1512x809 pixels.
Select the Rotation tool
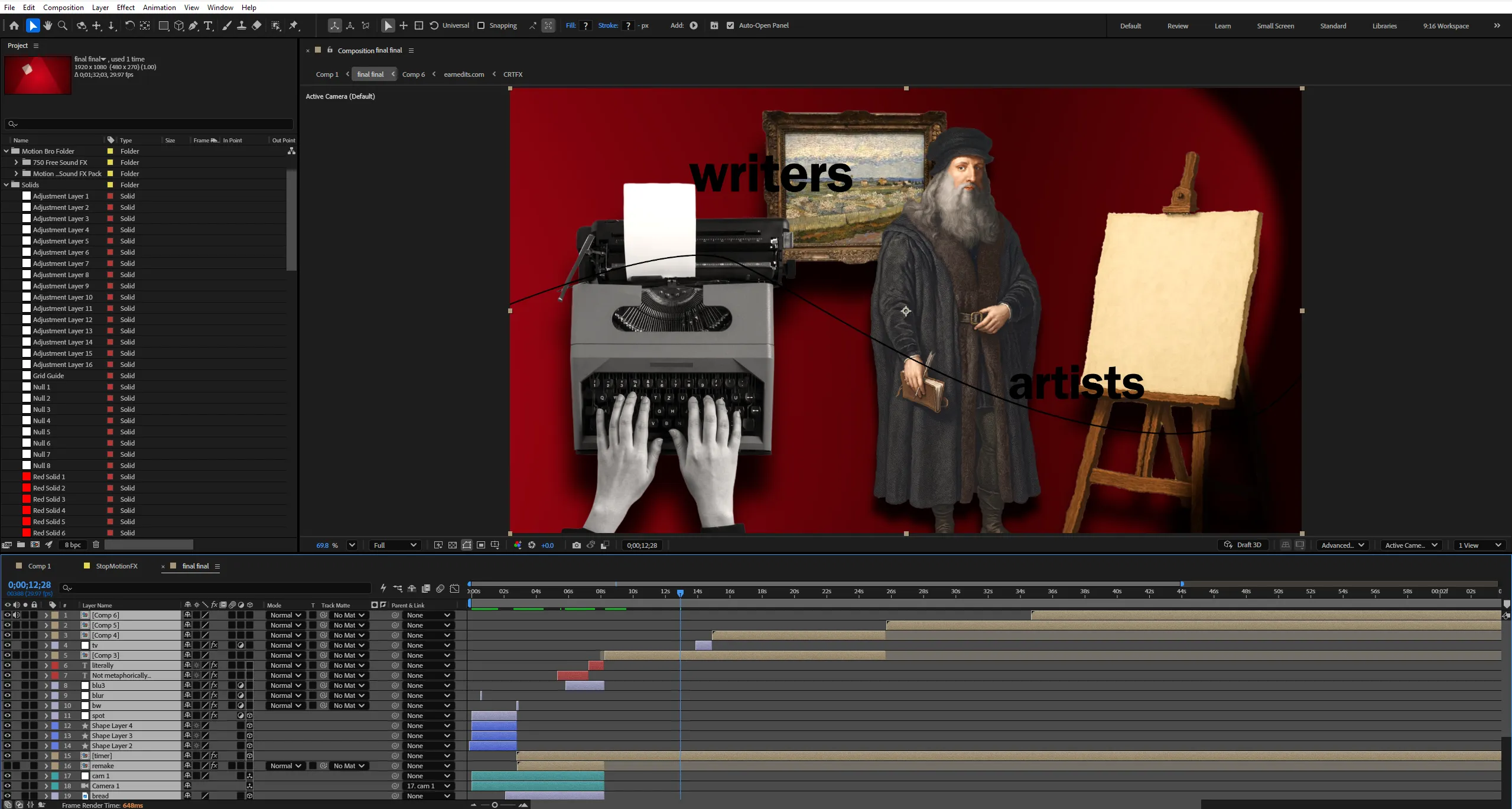[x=129, y=25]
